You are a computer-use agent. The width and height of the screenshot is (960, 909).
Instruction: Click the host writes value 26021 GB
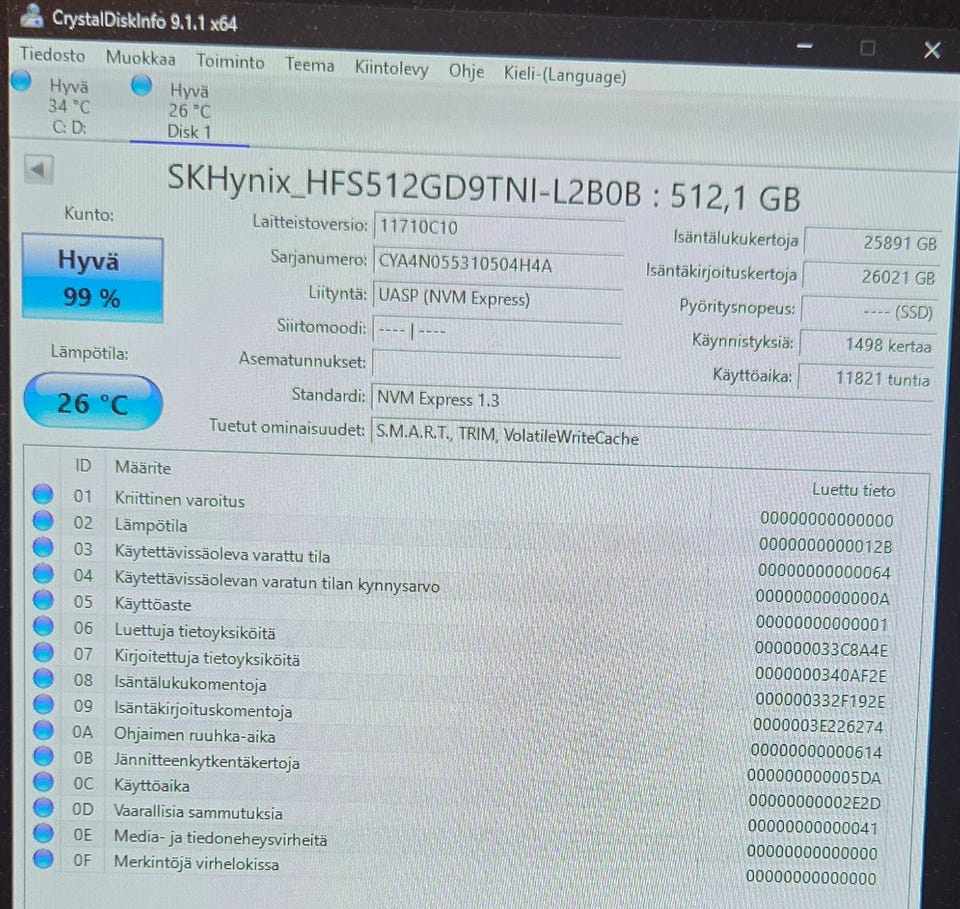pyautogui.click(x=871, y=277)
